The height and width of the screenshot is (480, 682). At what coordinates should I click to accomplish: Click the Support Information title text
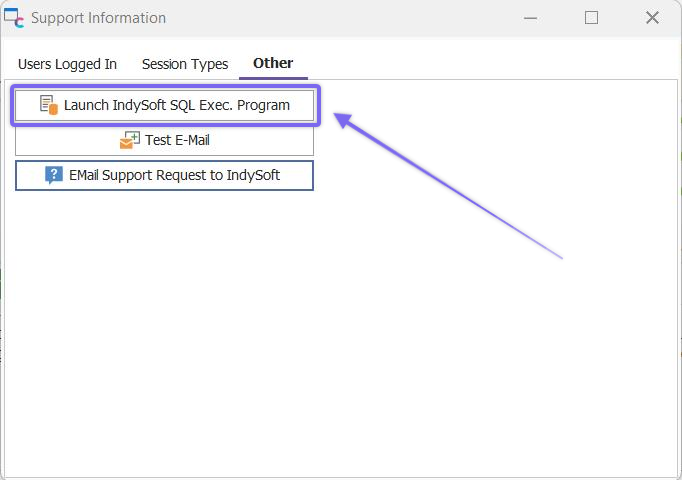click(x=98, y=18)
